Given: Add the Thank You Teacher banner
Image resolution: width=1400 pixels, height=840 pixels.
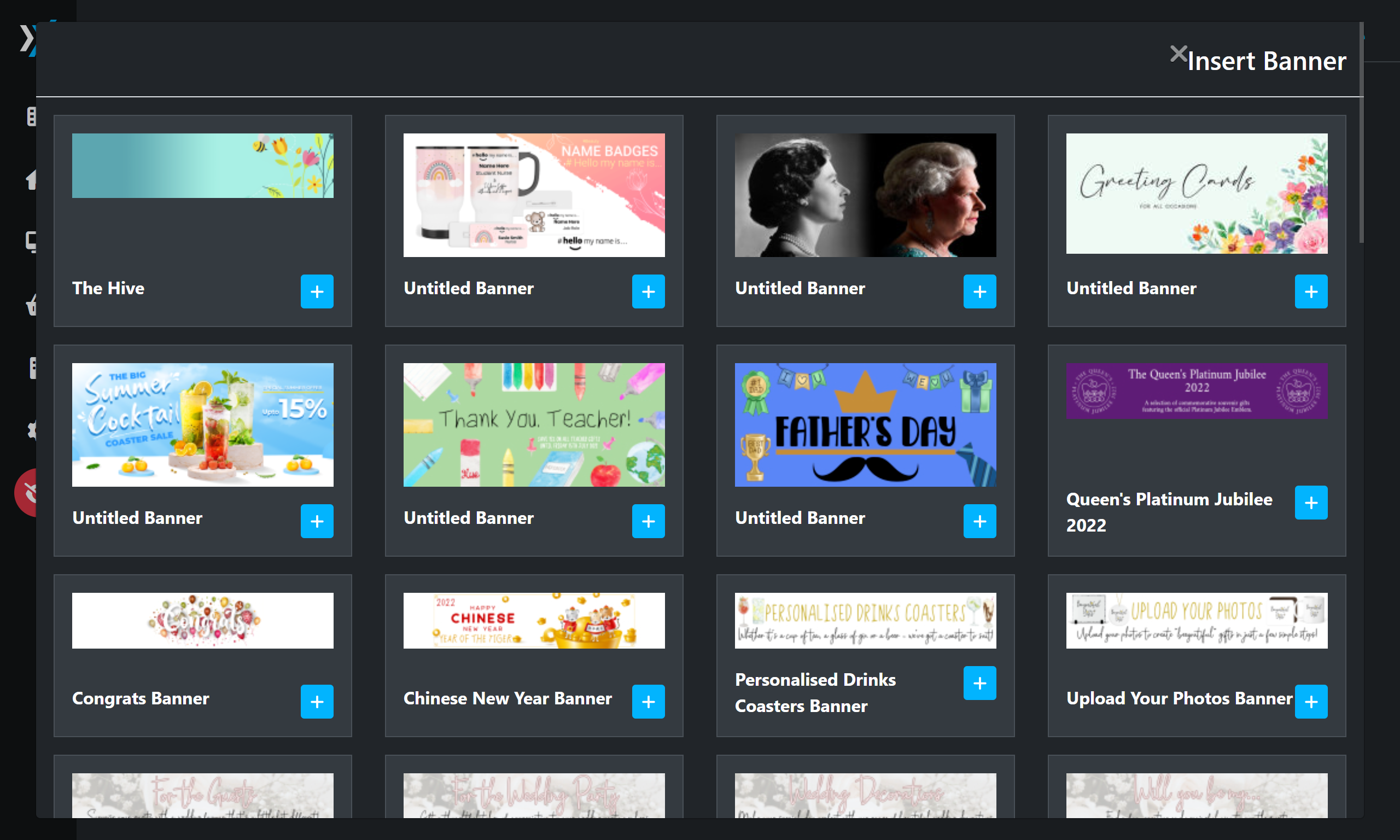Looking at the screenshot, I should click(648, 521).
